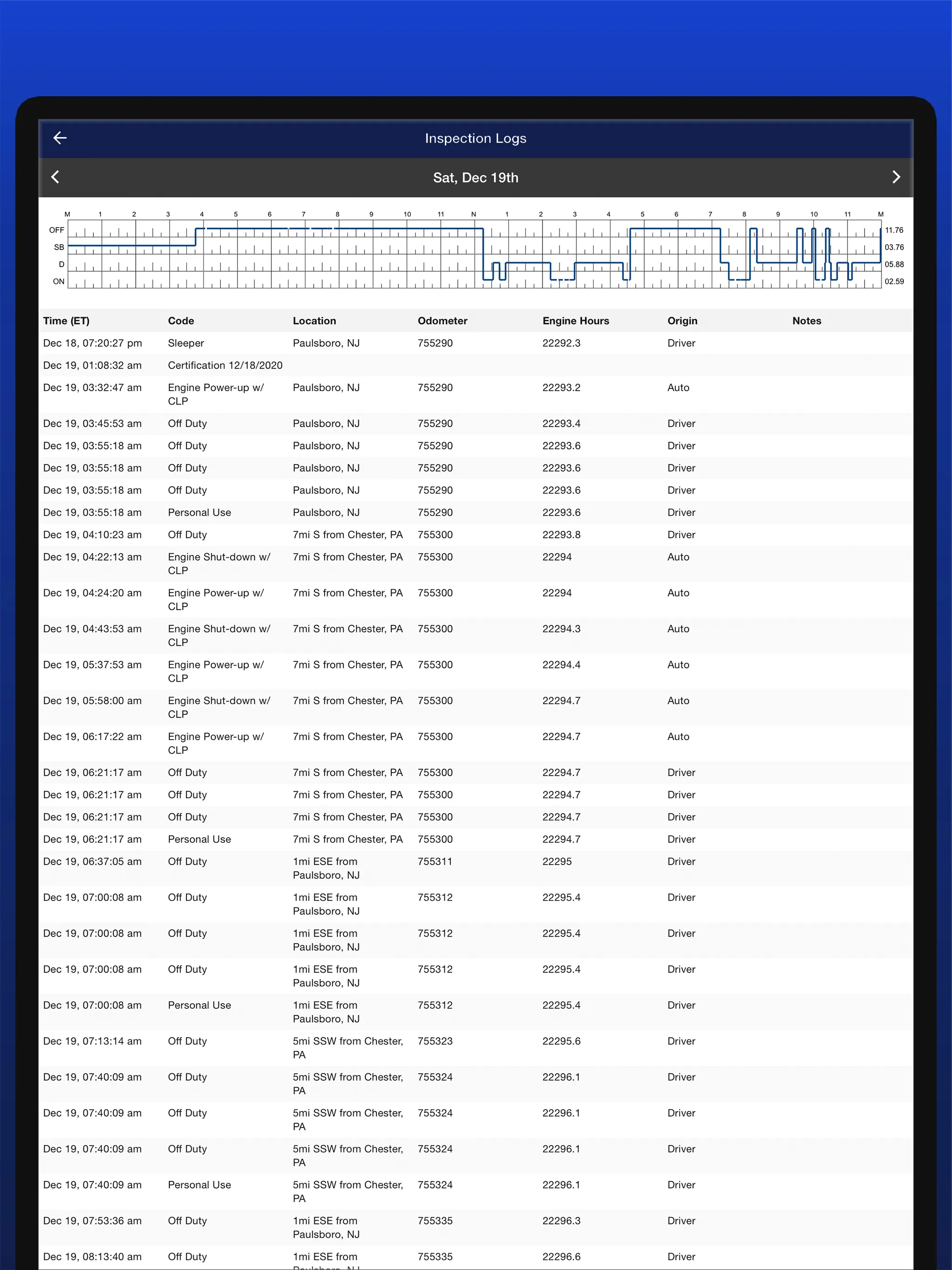Click Driver origin in Sleeper row
952x1270 pixels.
tap(681, 344)
